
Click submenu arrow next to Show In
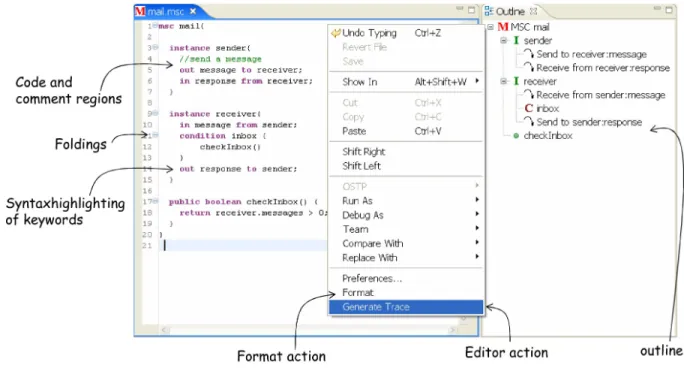click(x=477, y=81)
